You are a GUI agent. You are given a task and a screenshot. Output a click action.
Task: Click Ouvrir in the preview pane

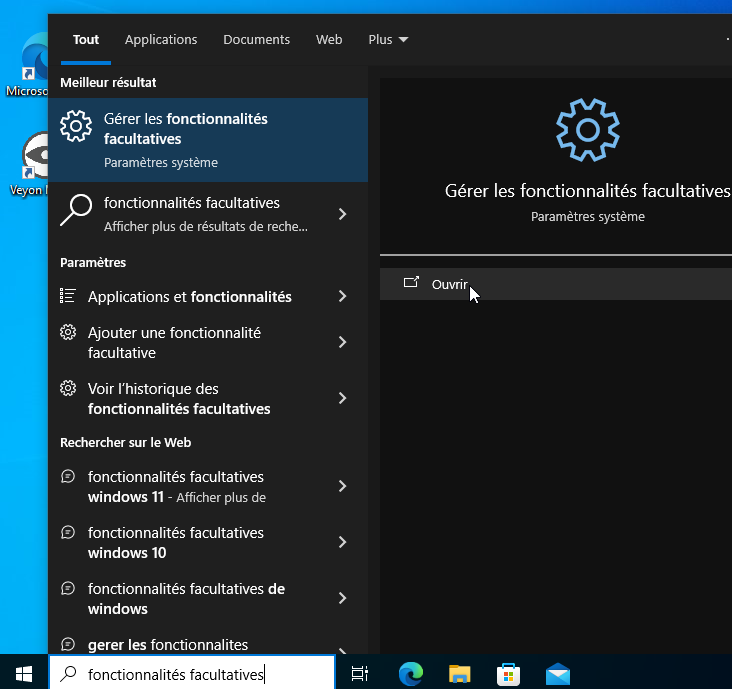(x=556, y=284)
